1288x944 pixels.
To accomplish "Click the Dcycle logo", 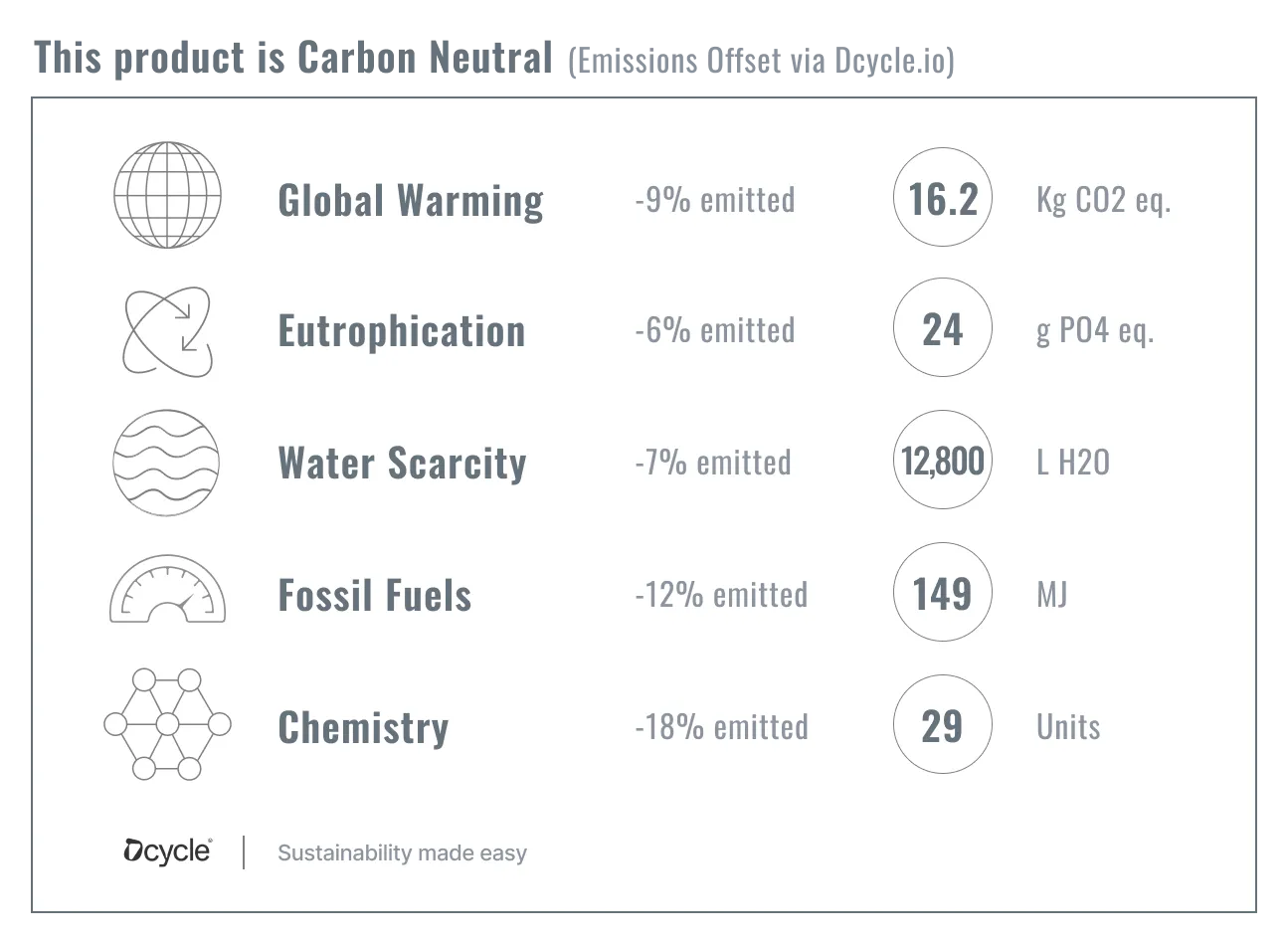I will coord(167,850).
